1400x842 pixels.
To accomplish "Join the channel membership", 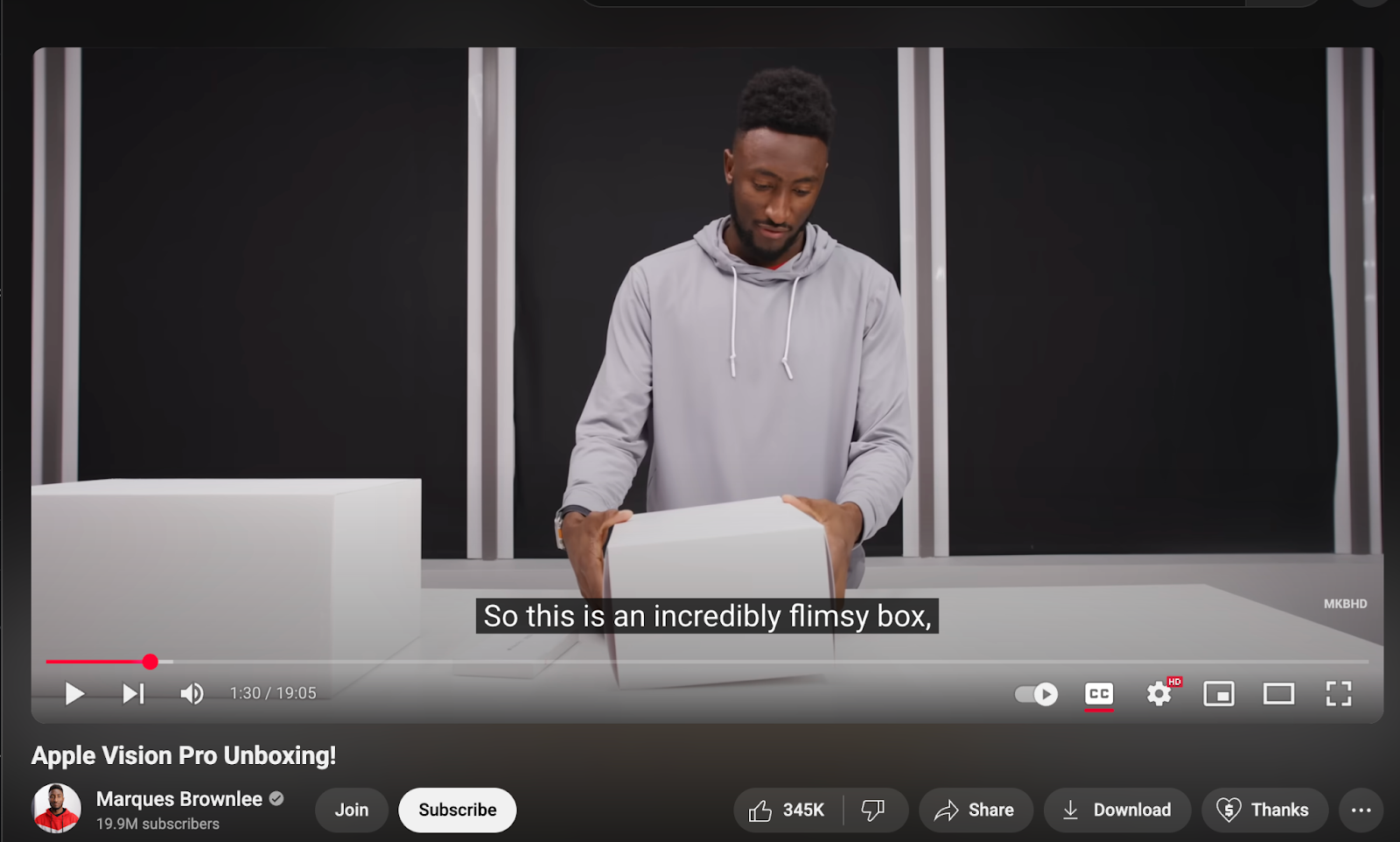I will 352,810.
